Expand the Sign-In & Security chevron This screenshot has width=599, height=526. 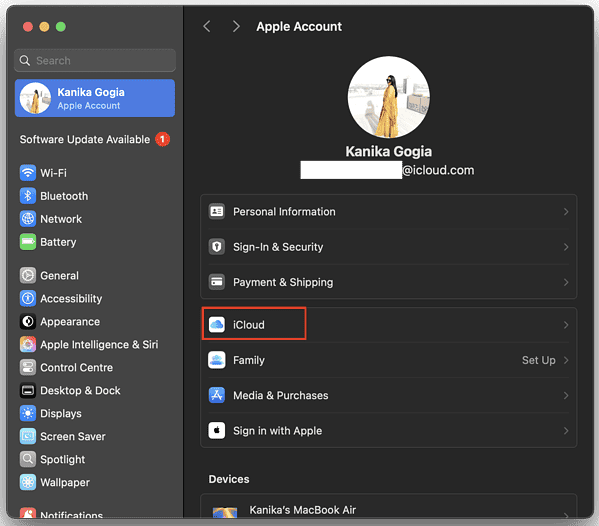pyautogui.click(x=566, y=247)
